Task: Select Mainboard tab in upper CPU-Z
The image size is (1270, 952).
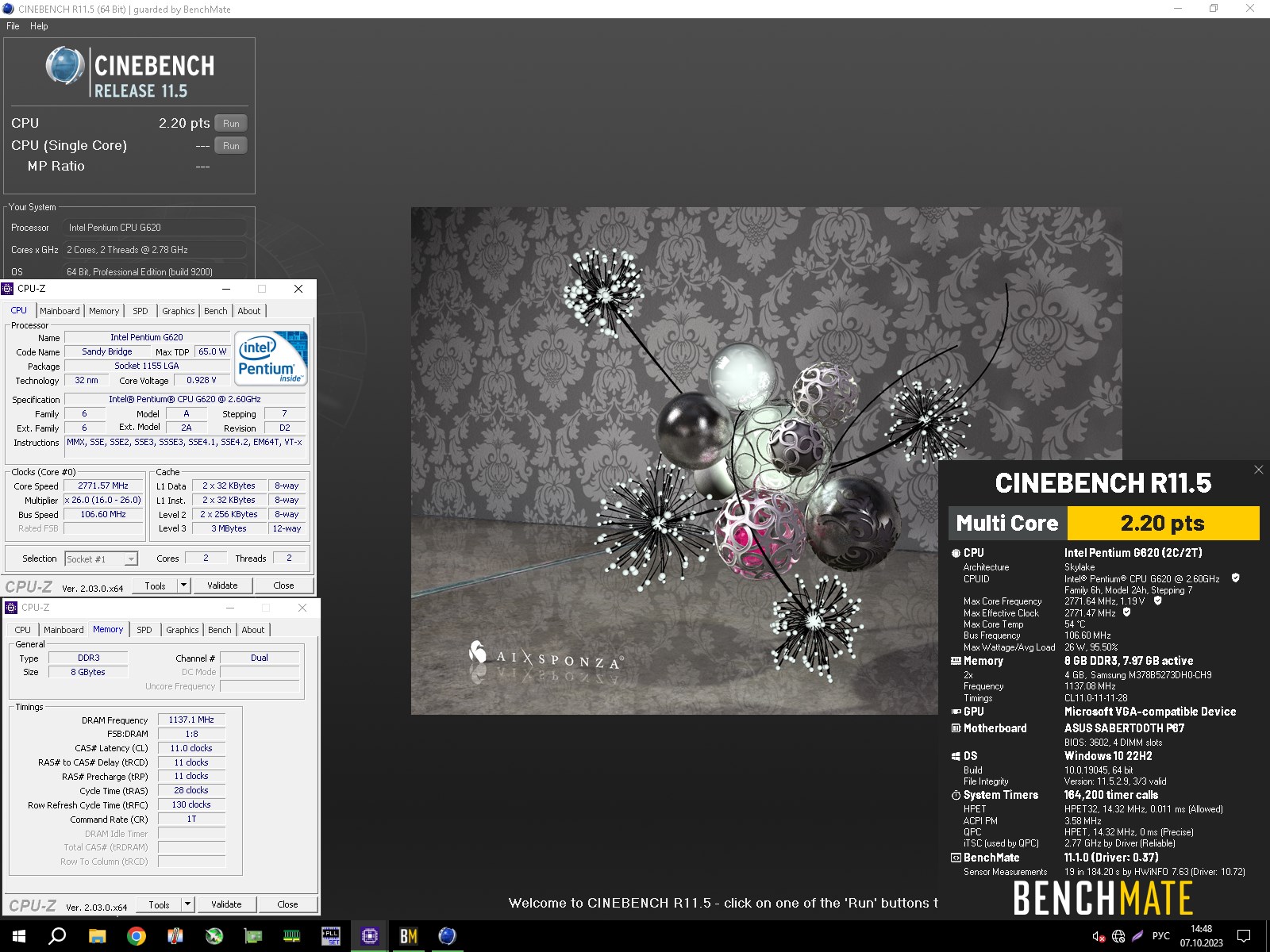Action: (60, 311)
